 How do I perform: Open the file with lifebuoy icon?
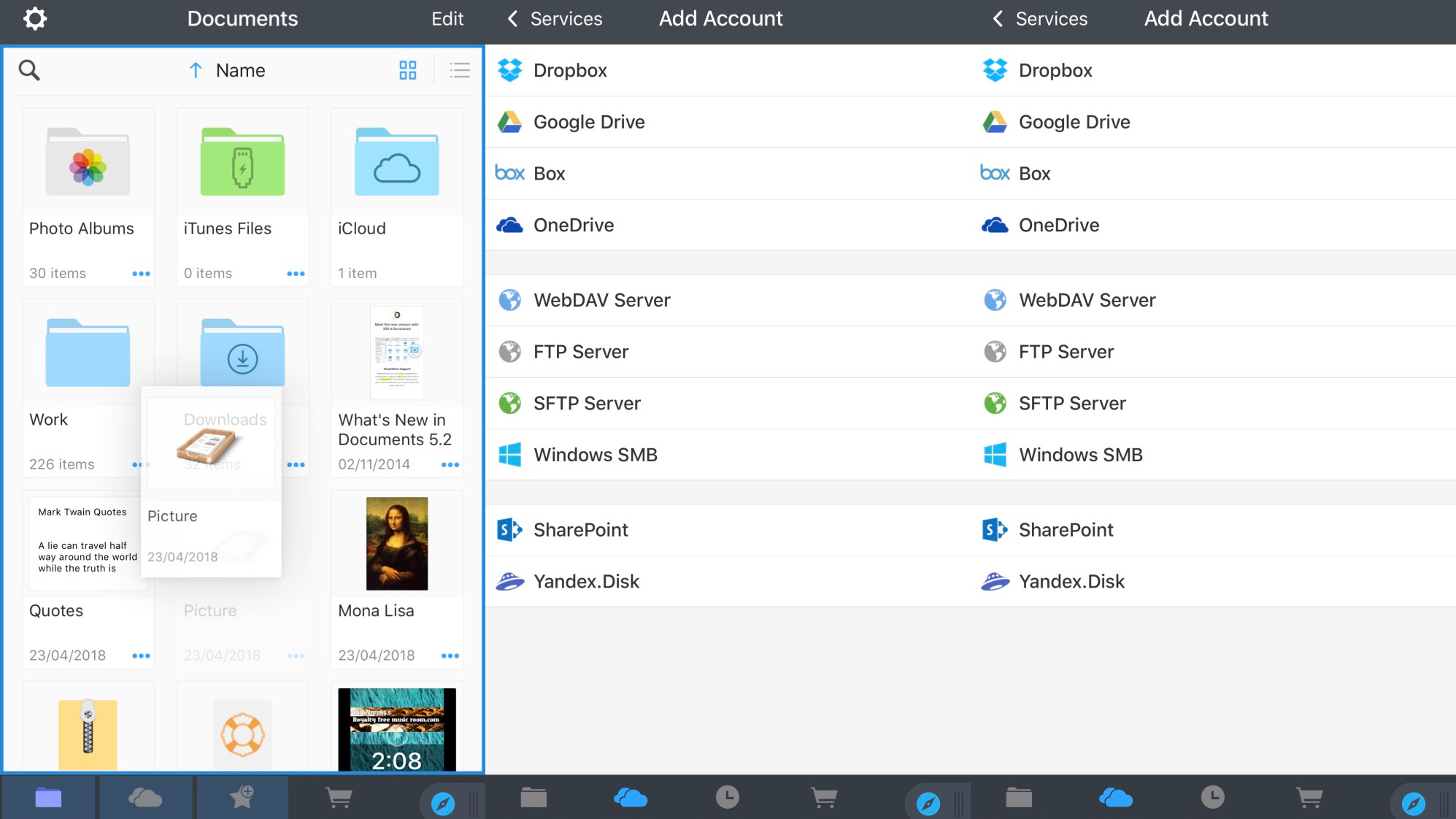(x=242, y=734)
